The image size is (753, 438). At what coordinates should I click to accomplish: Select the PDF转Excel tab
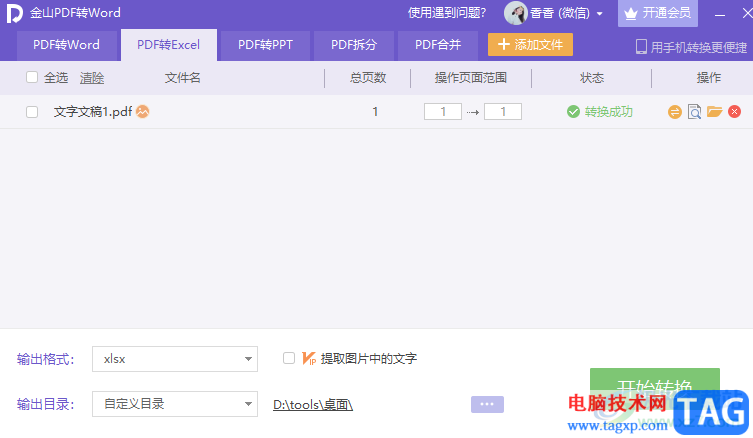coord(169,45)
